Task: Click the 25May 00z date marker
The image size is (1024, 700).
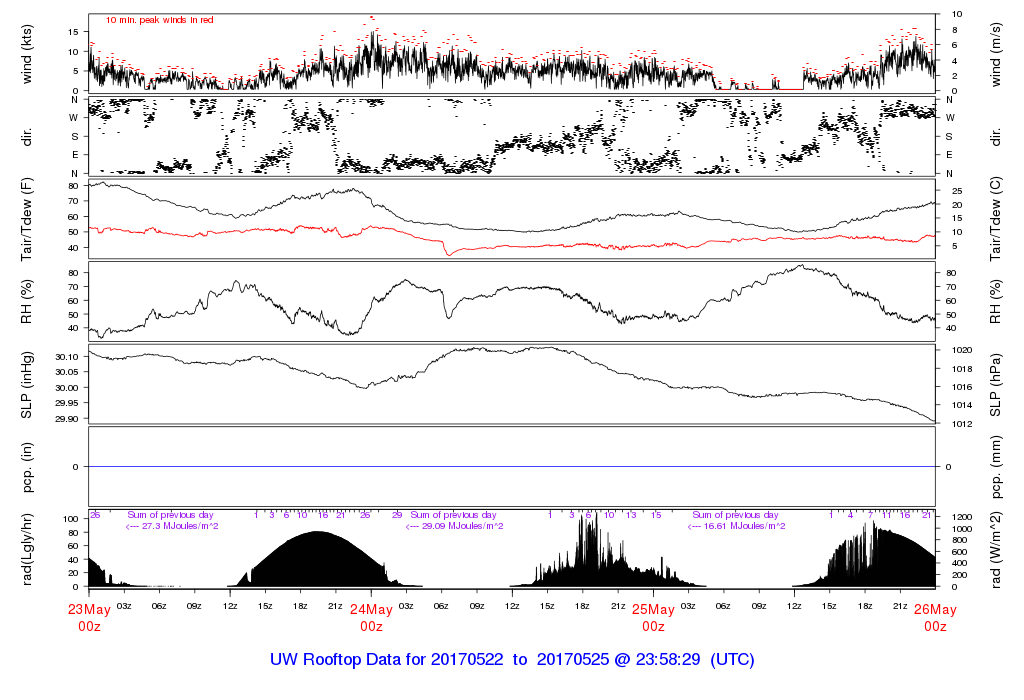Action: (653, 617)
